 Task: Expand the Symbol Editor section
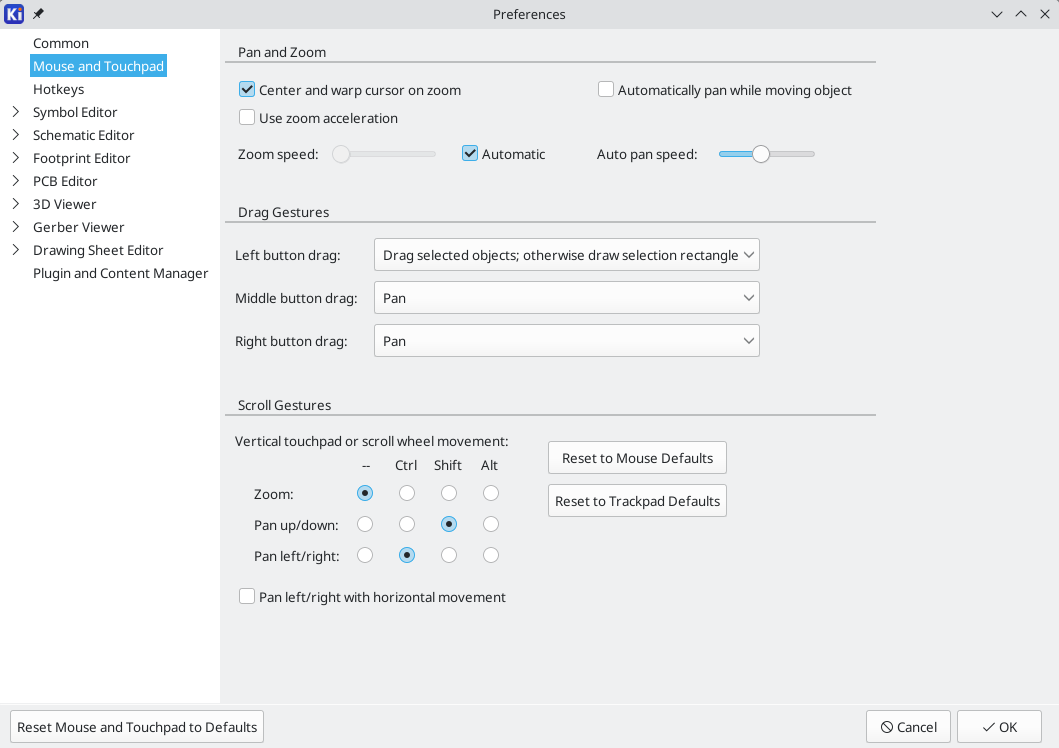pyautogui.click(x=17, y=112)
